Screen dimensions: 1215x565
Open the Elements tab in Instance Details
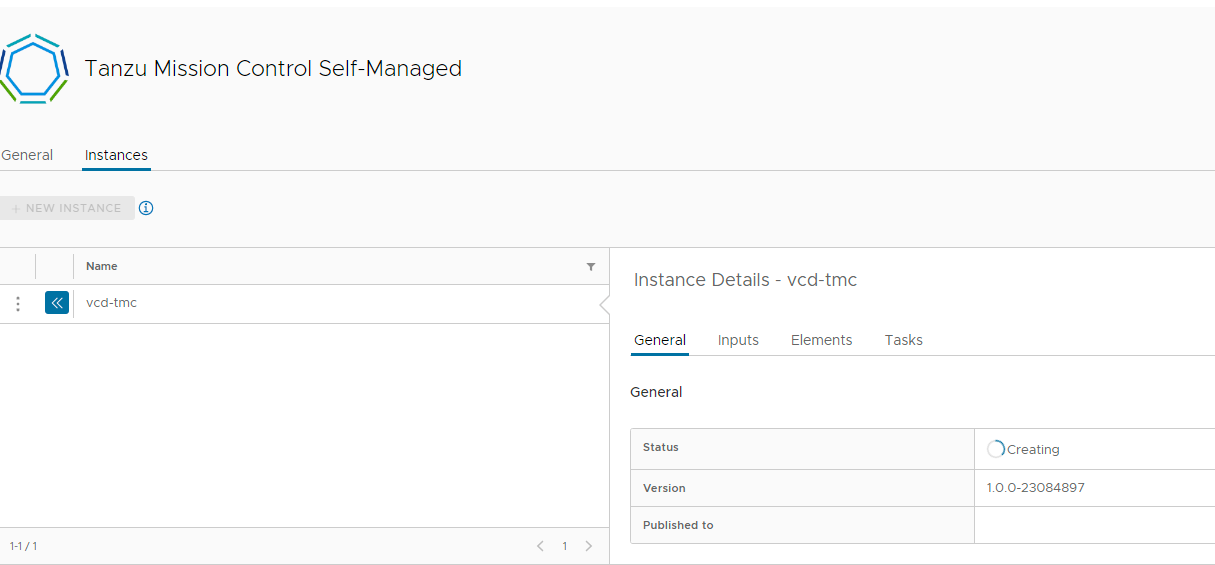click(821, 340)
